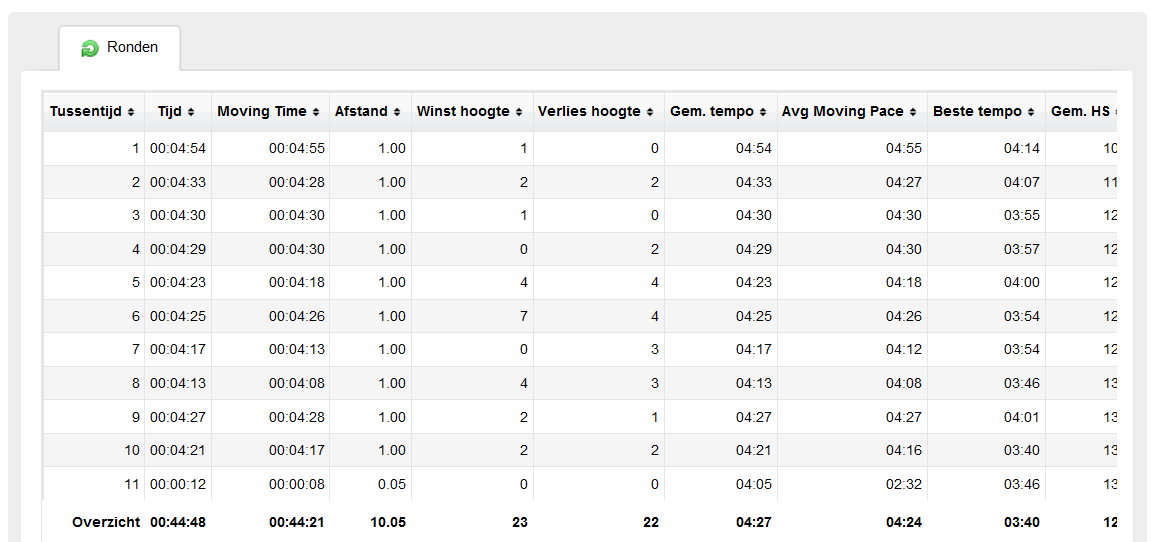The height and width of the screenshot is (542, 1161).
Task: Sort laps by Afstand column arrows
Action: pos(397,112)
